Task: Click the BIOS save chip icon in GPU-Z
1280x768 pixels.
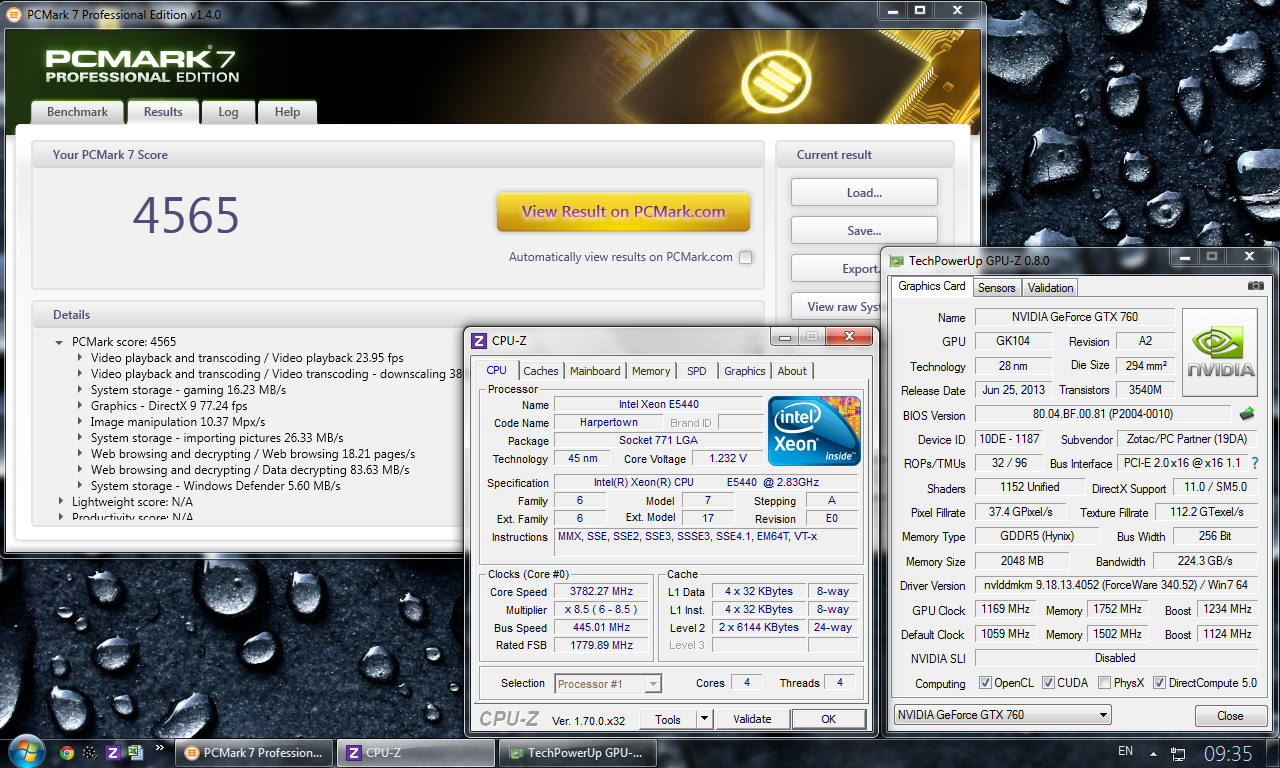Action: (1247, 413)
